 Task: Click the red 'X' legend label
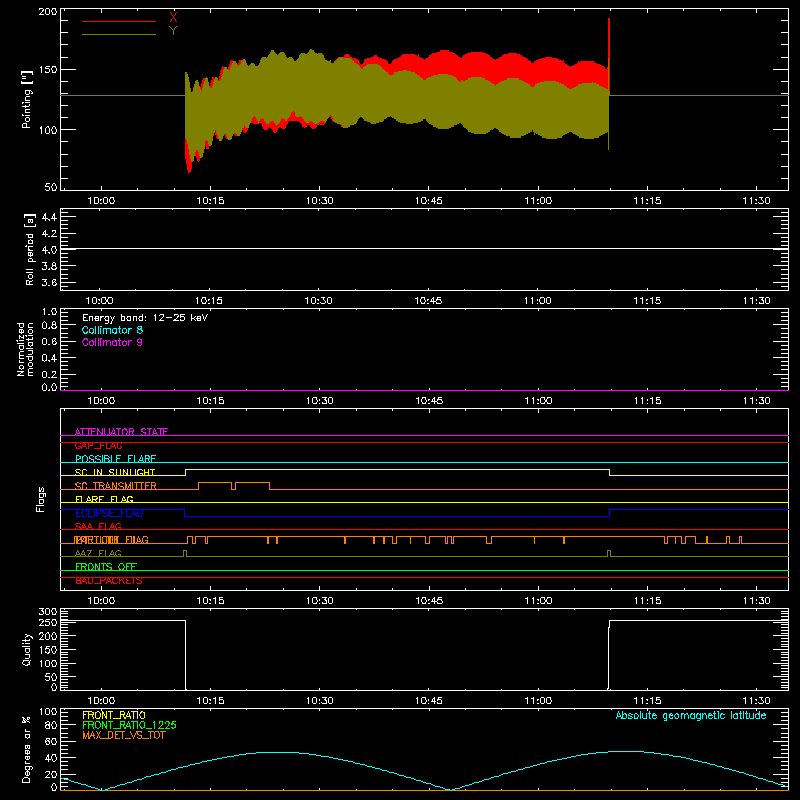click(173, 18)
